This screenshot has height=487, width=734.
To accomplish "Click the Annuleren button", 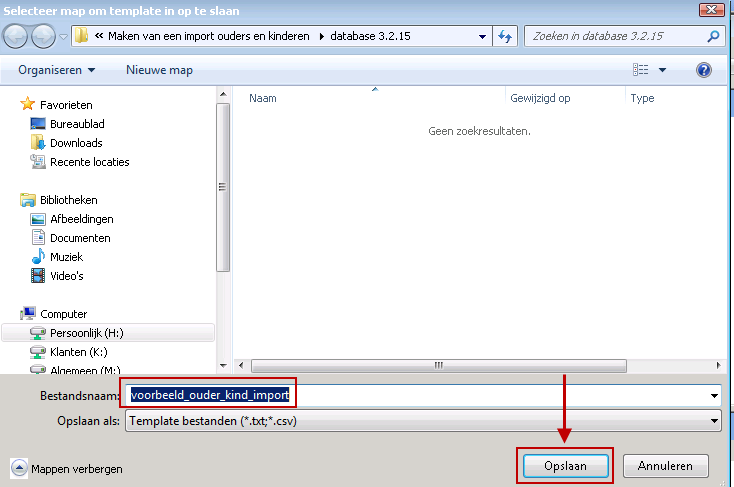I will click(x=665, y=466).
